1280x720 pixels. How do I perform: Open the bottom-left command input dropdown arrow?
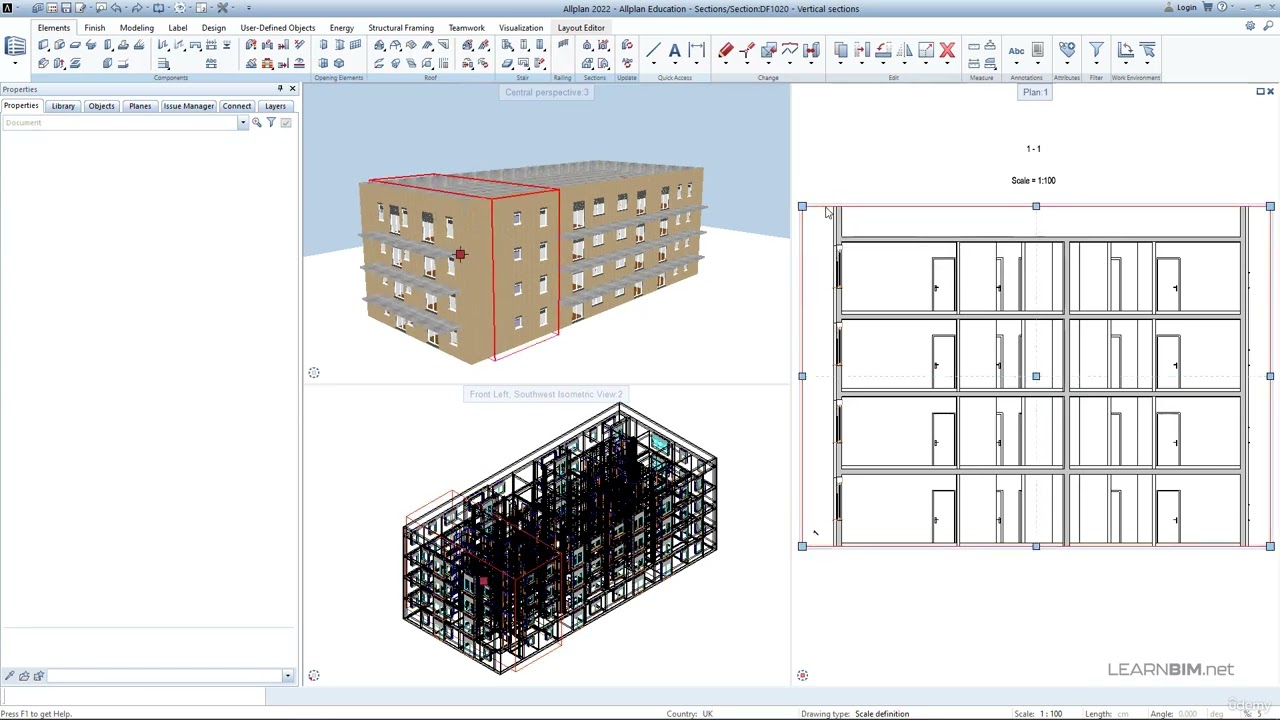tap(288, 676)
